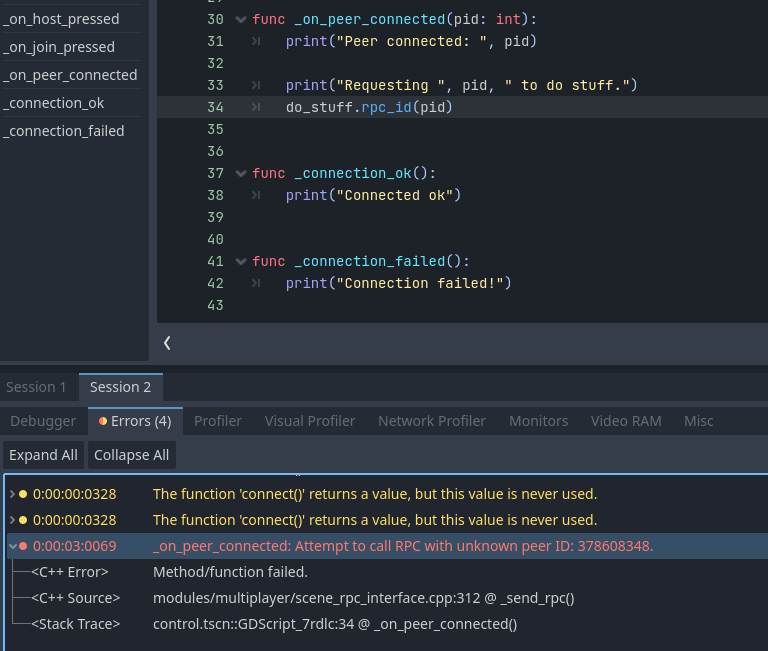Jump to _on_peer_connected in the method list
This screenshot has height=651, width=768.
tap(70, 75)
